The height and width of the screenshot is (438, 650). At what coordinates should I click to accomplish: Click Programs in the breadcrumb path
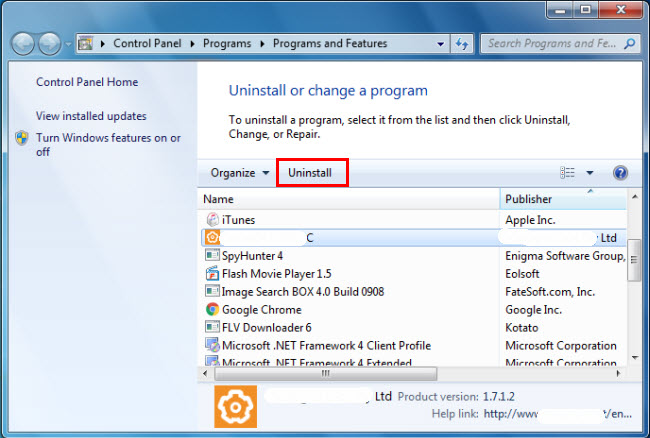227,44
